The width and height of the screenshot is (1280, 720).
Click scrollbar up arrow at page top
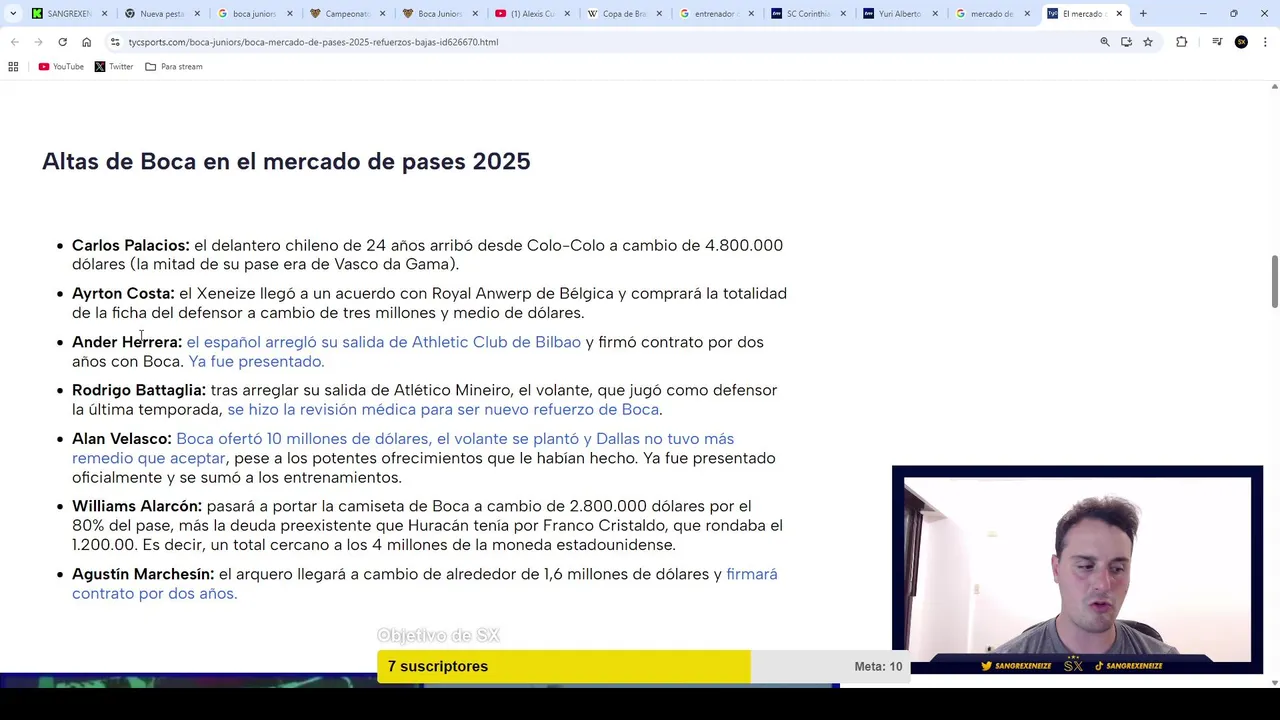click(1274, 87)
